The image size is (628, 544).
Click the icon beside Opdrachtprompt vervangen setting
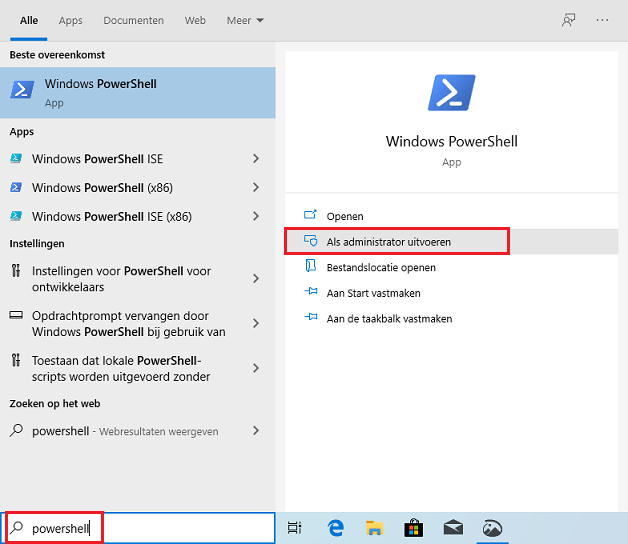(x=16, y=315)
